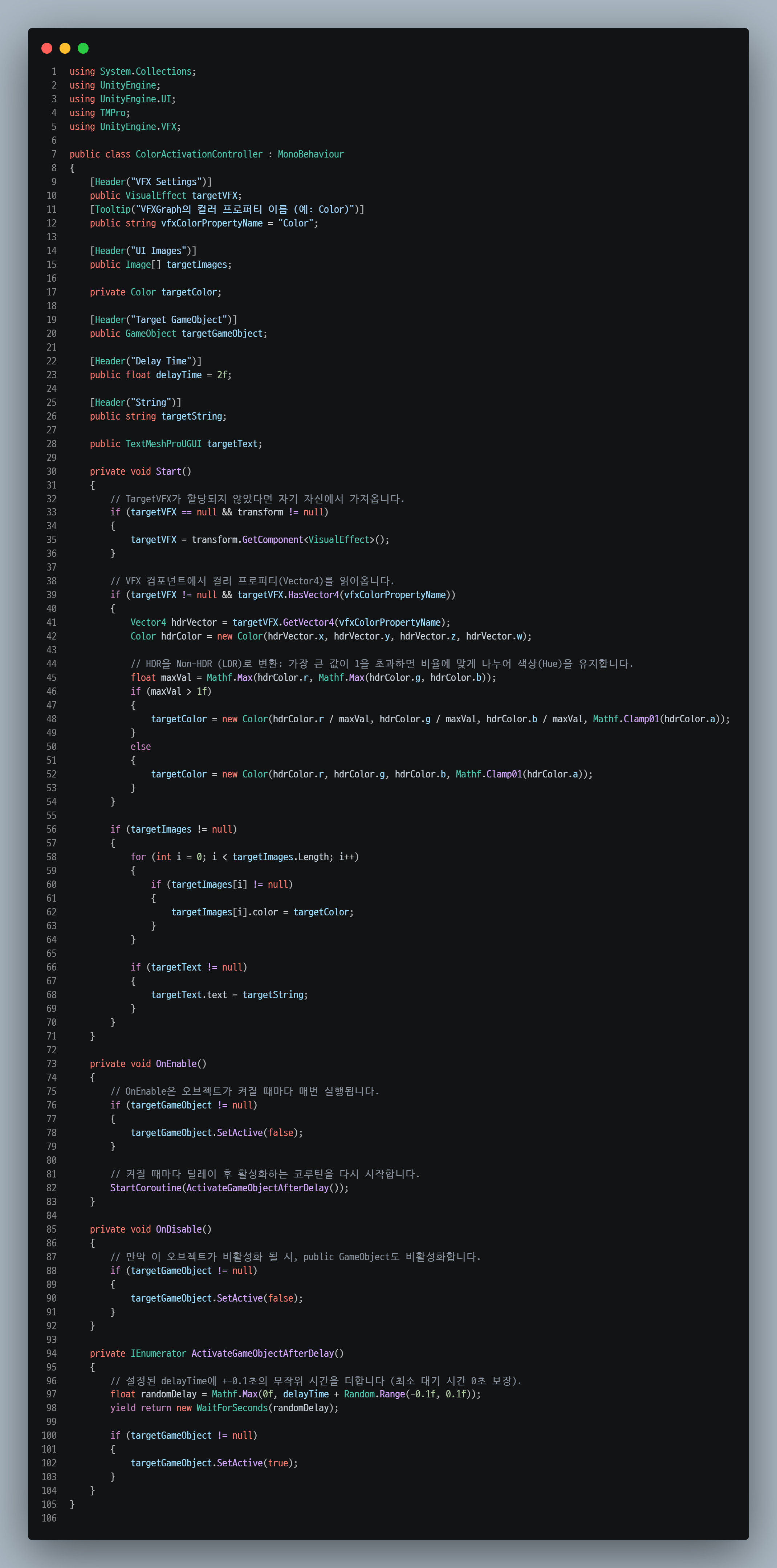Viewport: 777px width, 1568px height.
Task: Click the 'else' keyword line
Action: [141, 746]
